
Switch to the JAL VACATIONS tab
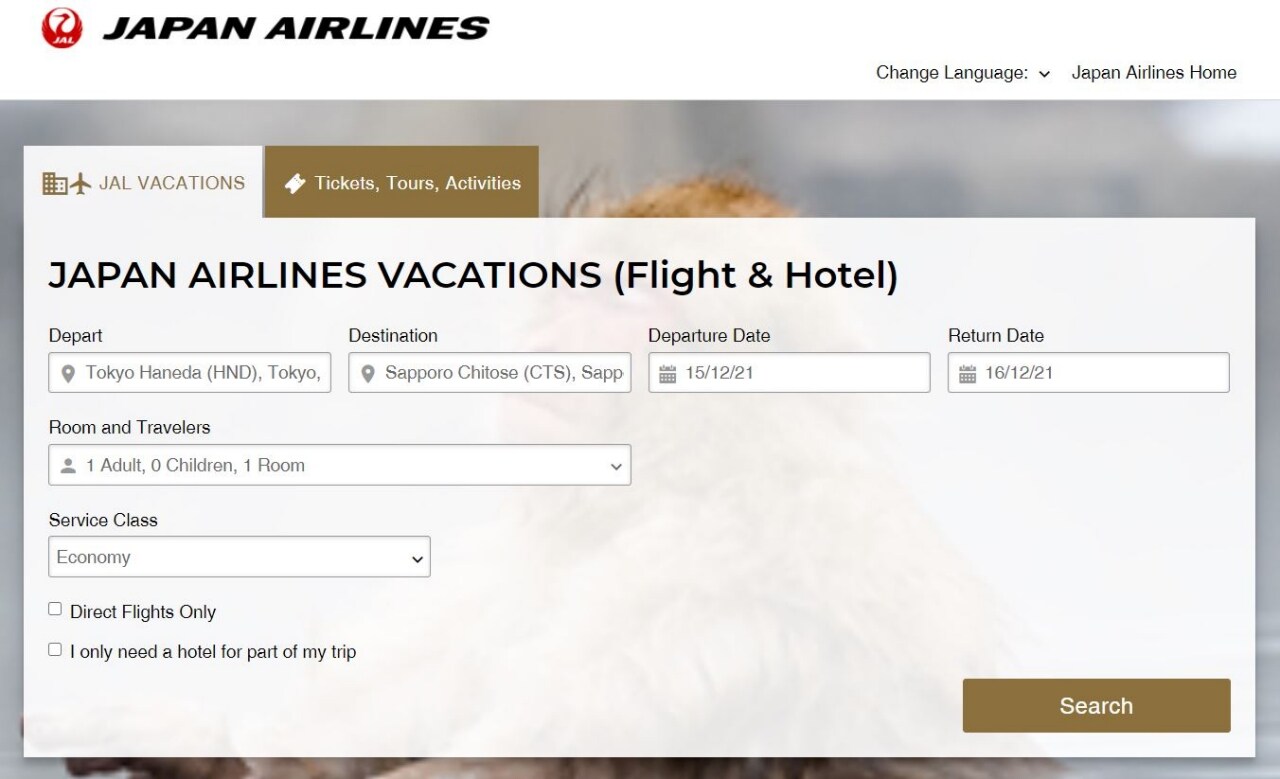[144, 183]
